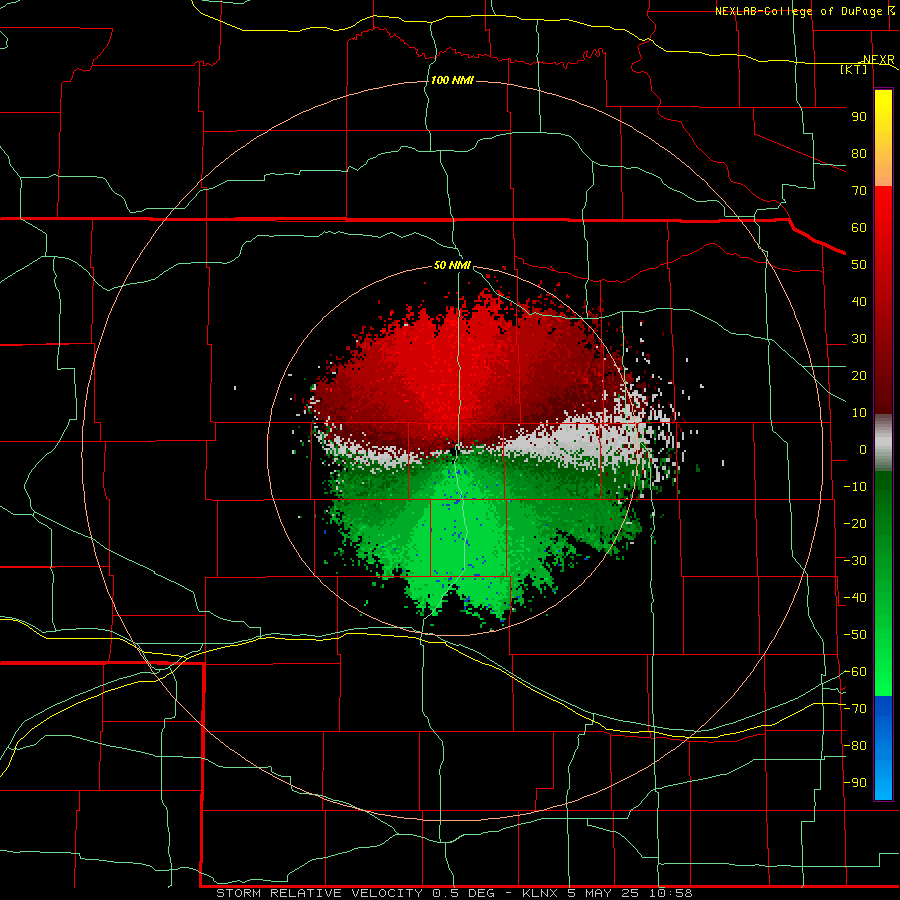The width and height of the screenshot is (900, 900).
Task: Click the gray zero-velocity segment of the color bar
Action: click(x=883, y=443)
